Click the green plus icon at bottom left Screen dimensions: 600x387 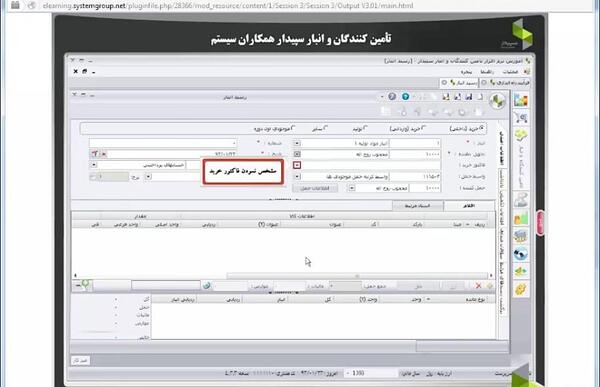[x=85, y=284]
